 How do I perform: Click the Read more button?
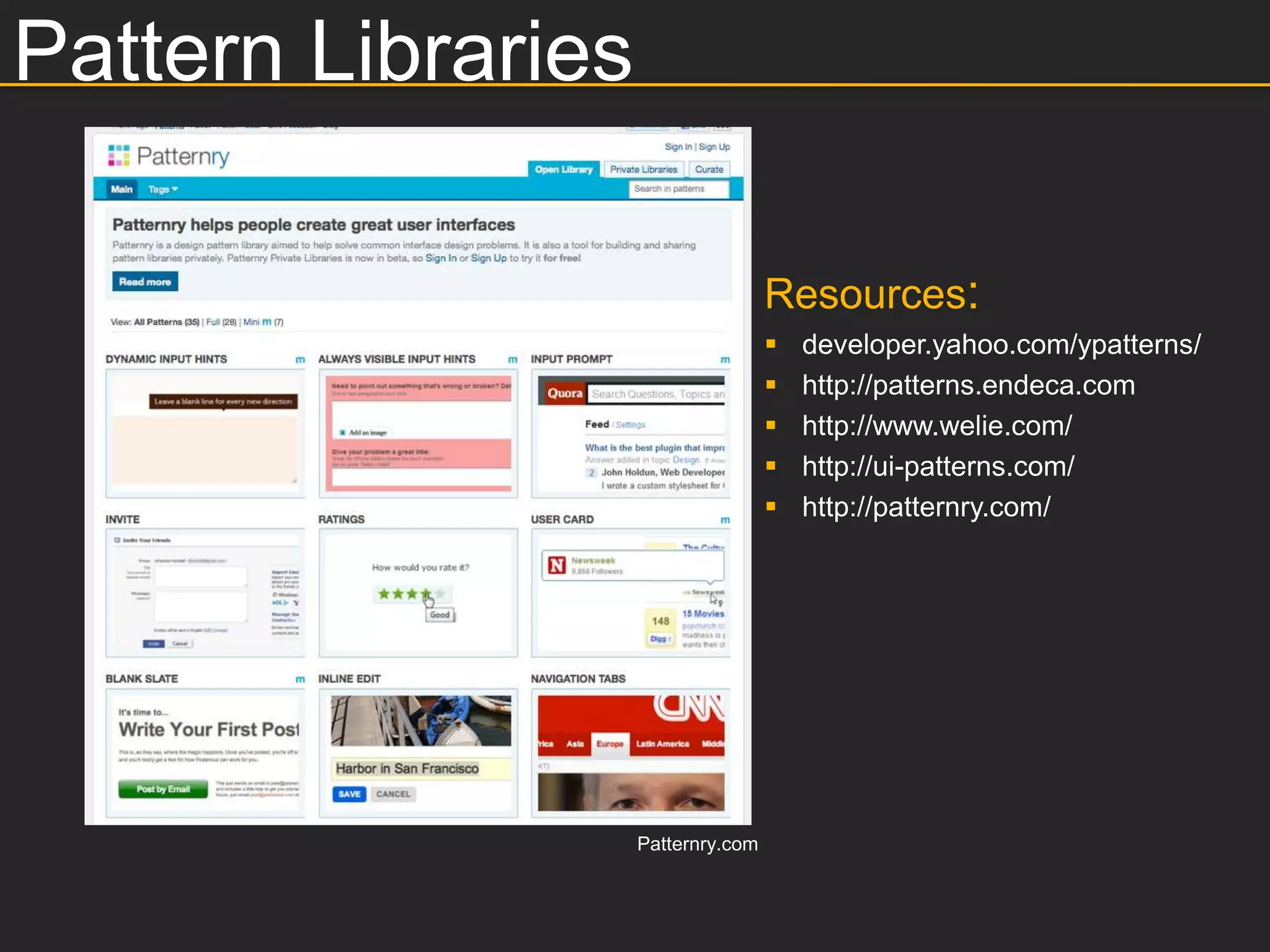[145, 281]
